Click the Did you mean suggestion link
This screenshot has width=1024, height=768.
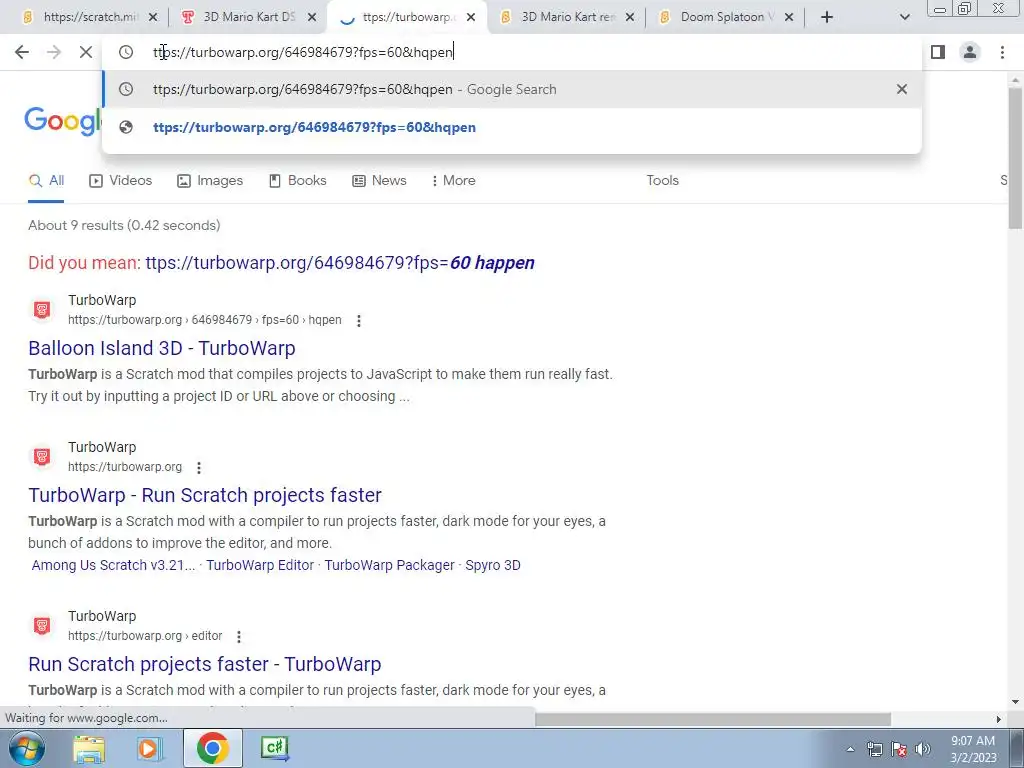(x=340, y=263)
